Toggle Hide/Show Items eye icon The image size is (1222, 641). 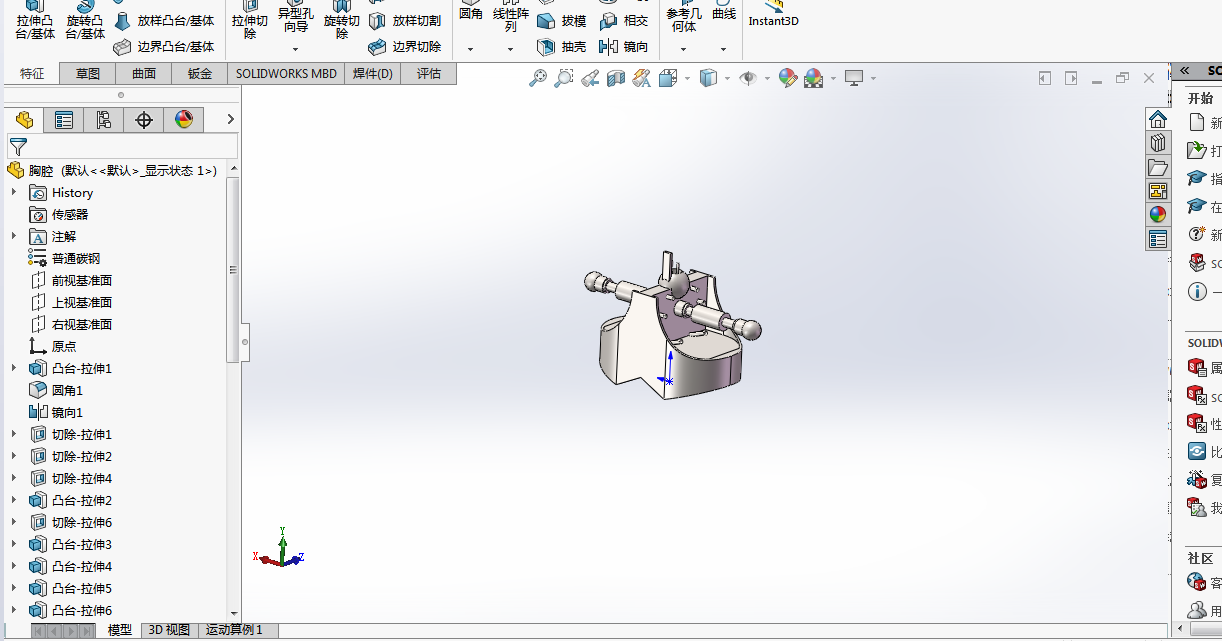pos(748,78)
